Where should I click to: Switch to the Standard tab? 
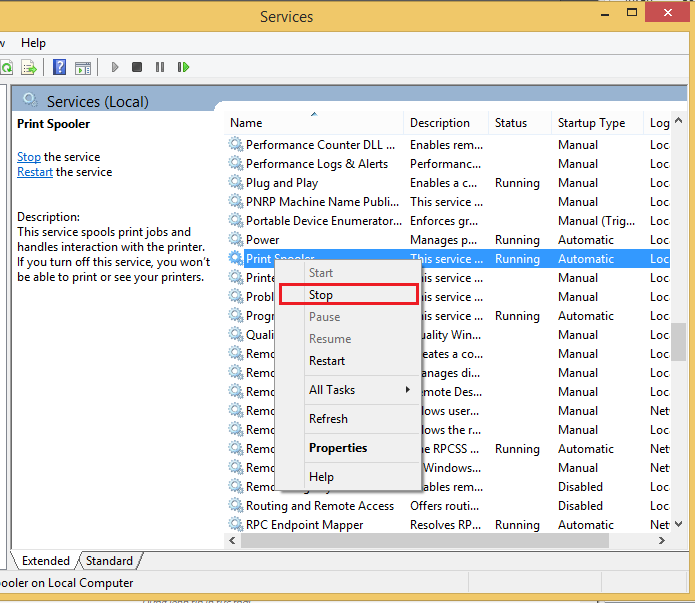109,561
